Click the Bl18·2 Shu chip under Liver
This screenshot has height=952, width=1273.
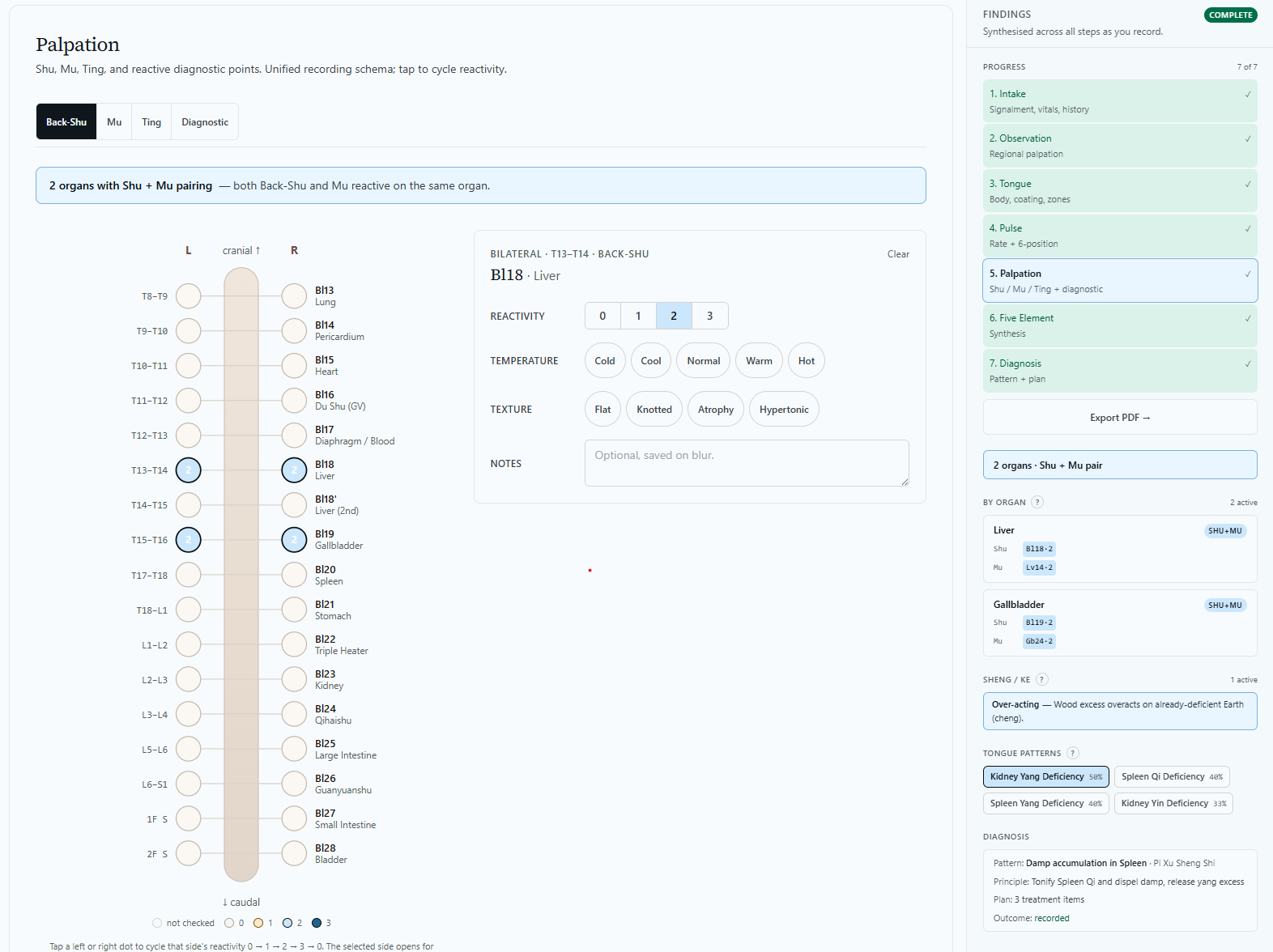(x=1039, y=549)
